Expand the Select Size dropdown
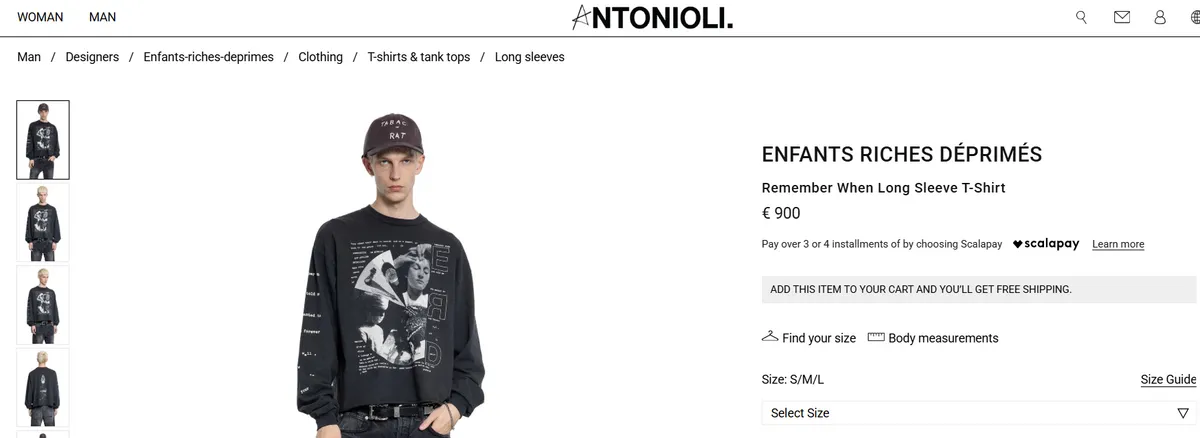The width and height of the screenshot is (1200, 438). [x=979, y=413]
